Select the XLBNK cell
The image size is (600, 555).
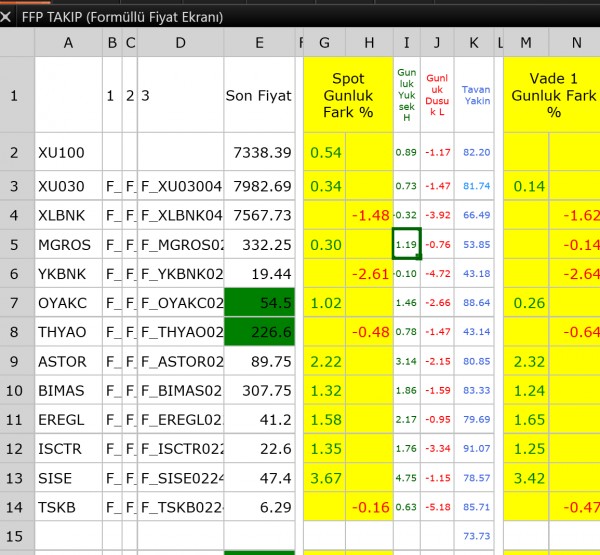[x=68, y=215]
